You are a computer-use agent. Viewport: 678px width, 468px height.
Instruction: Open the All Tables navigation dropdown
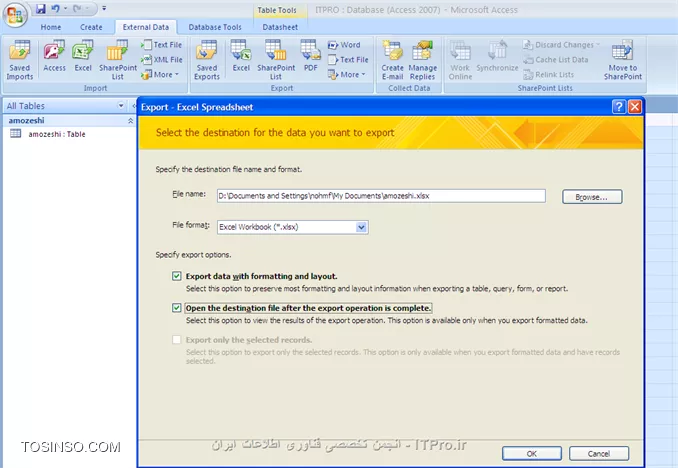coord(121,106)
